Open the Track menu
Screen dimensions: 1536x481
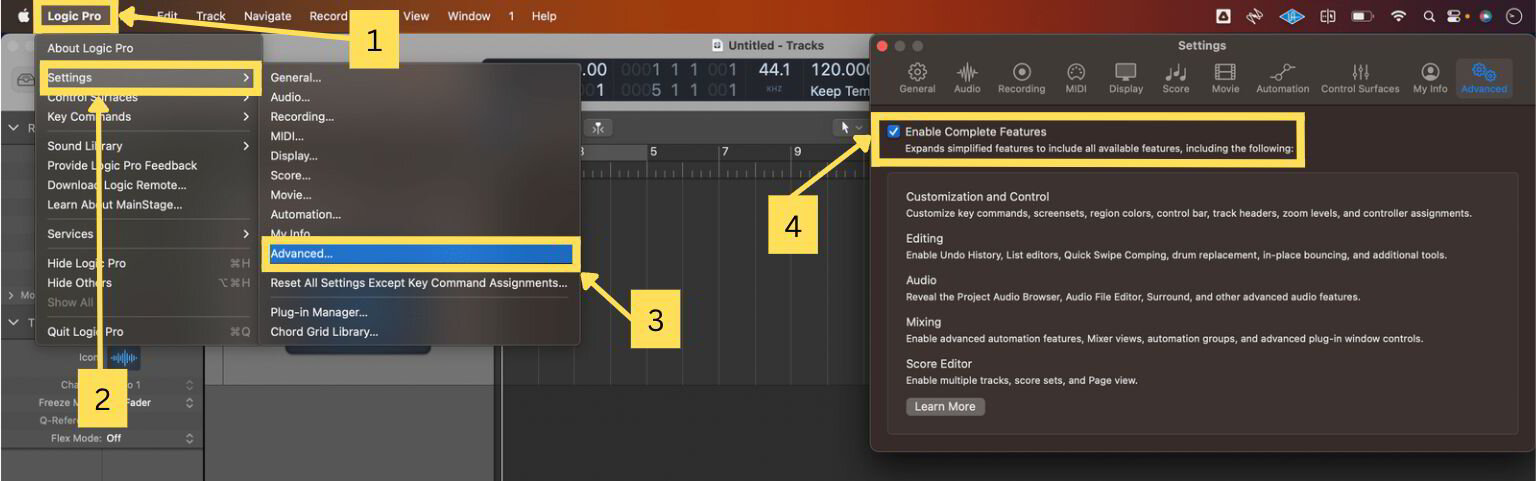[x=211, y=16]
